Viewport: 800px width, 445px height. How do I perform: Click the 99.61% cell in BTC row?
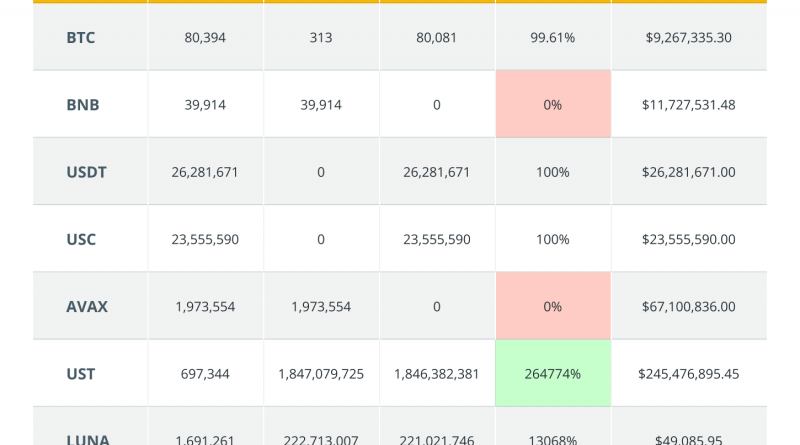[x=553, y=37]
